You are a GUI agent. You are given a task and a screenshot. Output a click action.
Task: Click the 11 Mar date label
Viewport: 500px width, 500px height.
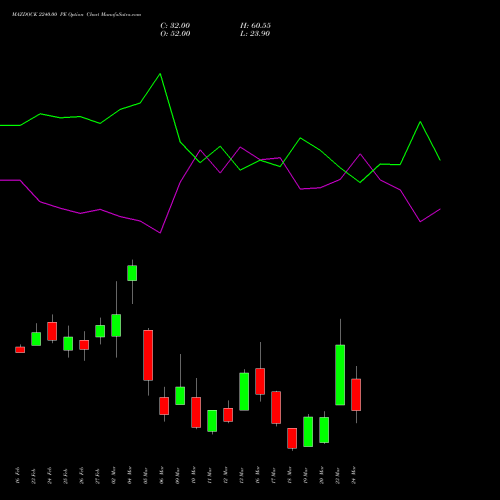210,475
